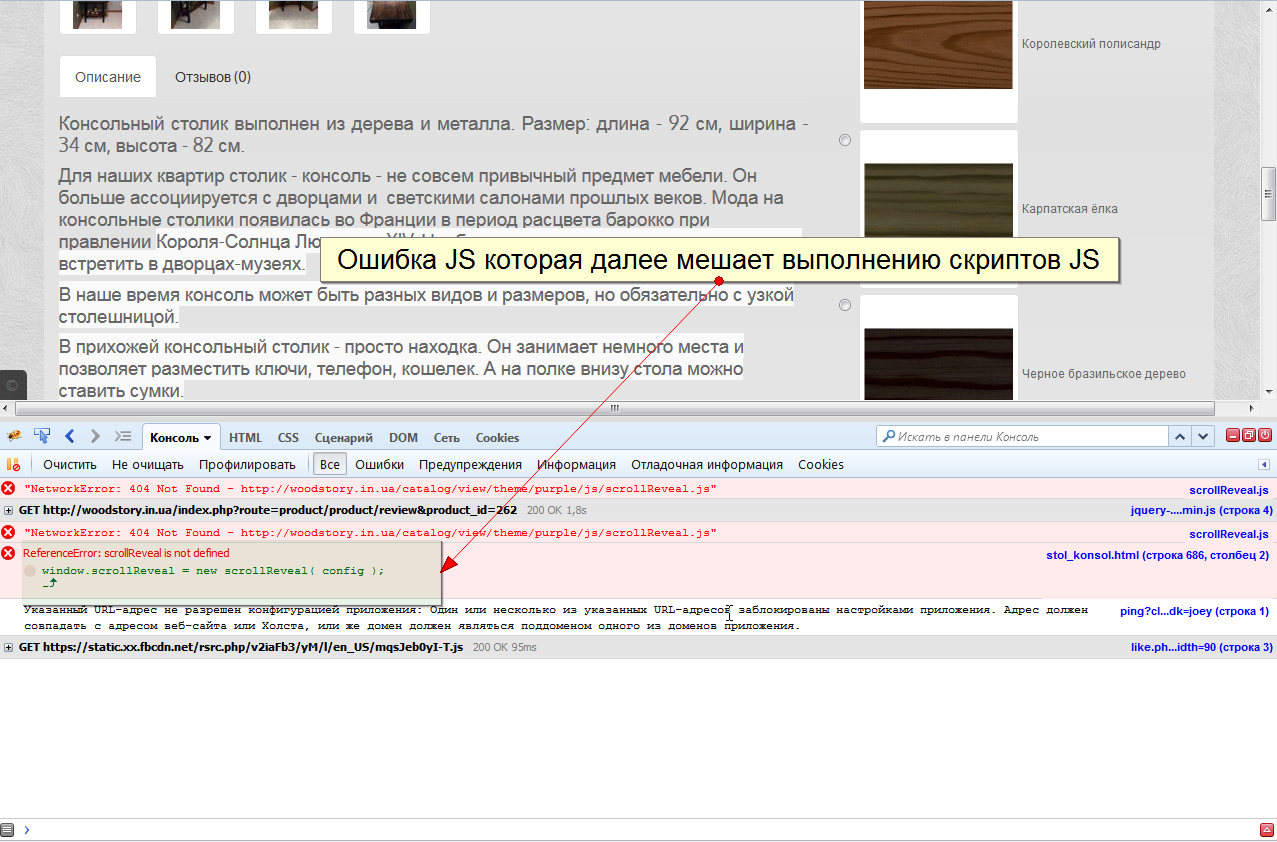Expand the GET static.xx.fbcdn.net request
Screen dimensions: 1277x842
9,648
